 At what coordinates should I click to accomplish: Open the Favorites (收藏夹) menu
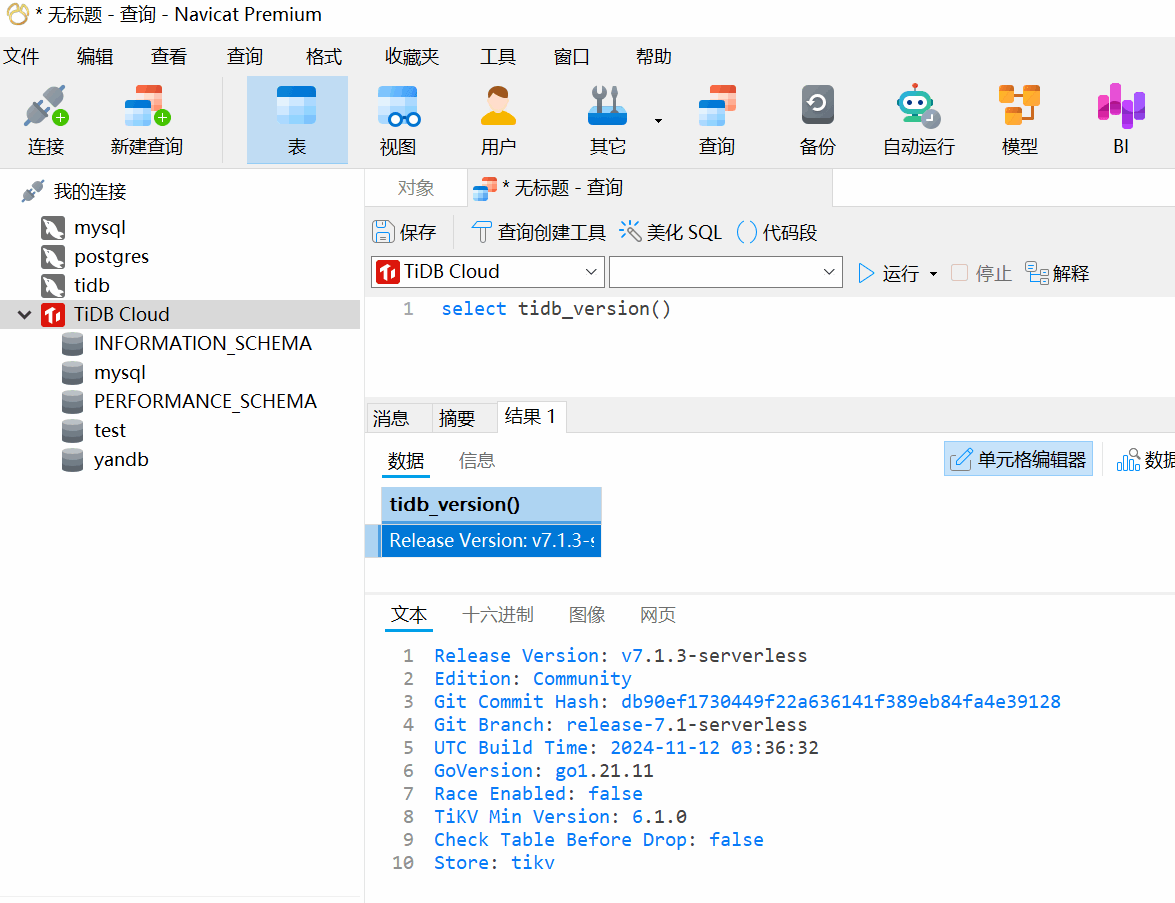[411, 57]
